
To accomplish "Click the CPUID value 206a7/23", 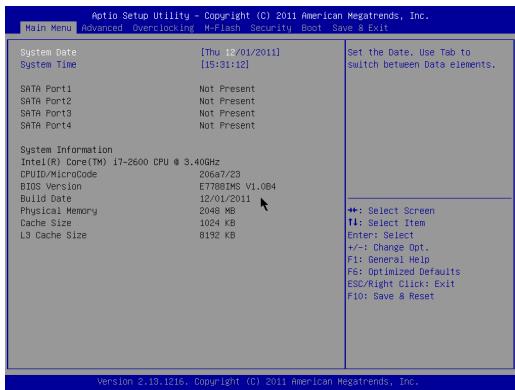I will 220,174.
